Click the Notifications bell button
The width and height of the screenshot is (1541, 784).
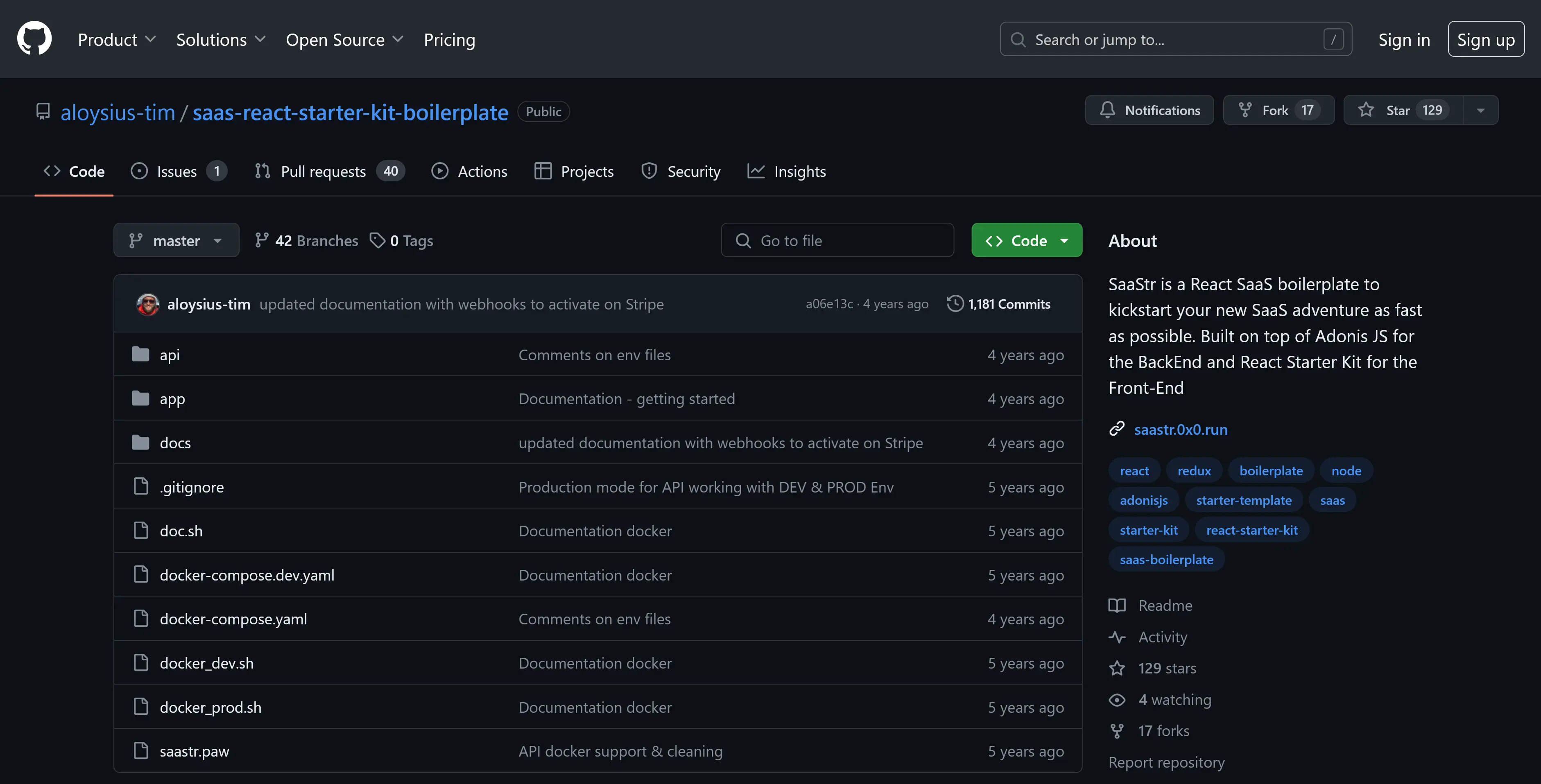1149,110
